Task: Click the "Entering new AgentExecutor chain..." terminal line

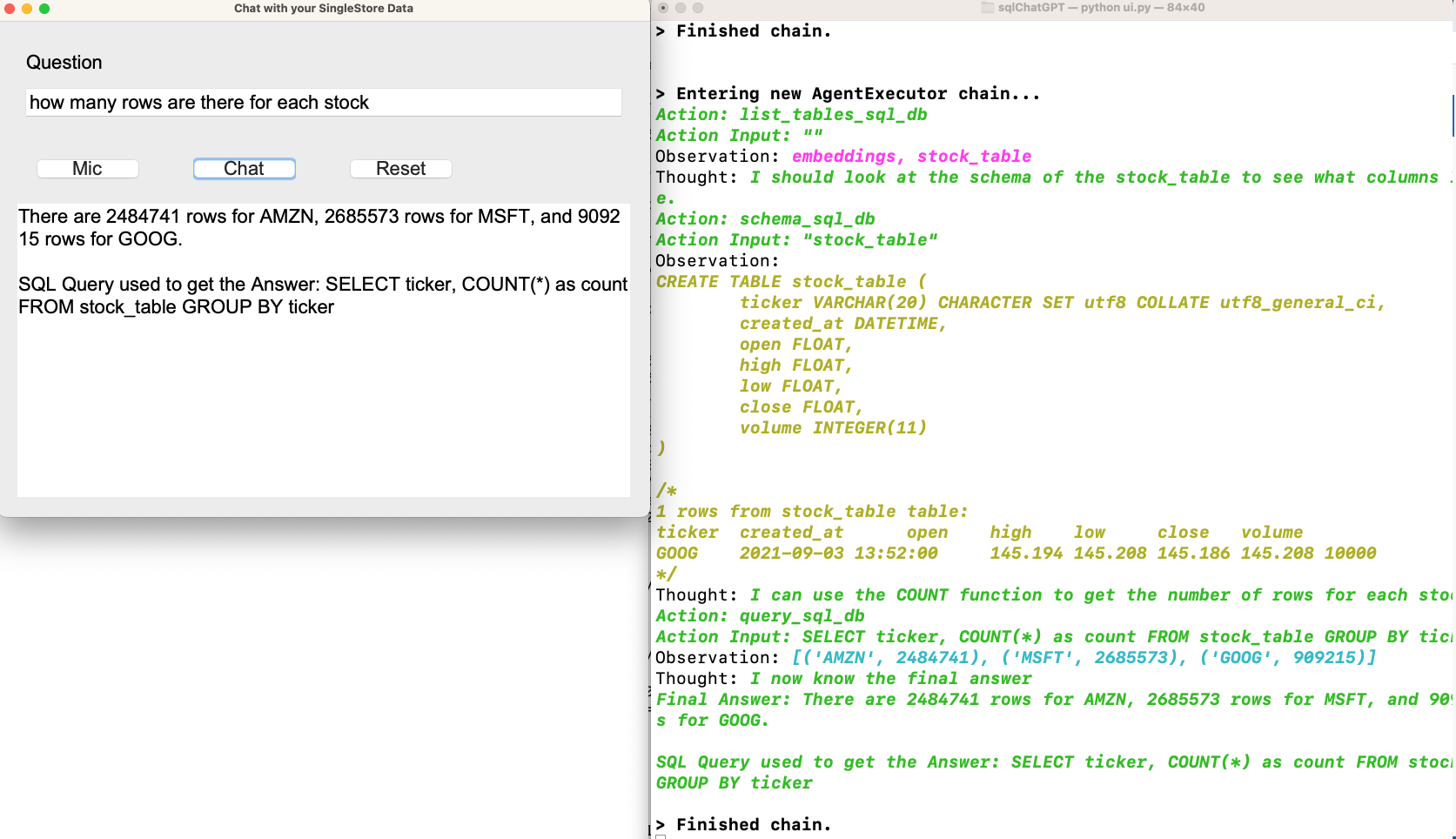Action: click(848, 93)
